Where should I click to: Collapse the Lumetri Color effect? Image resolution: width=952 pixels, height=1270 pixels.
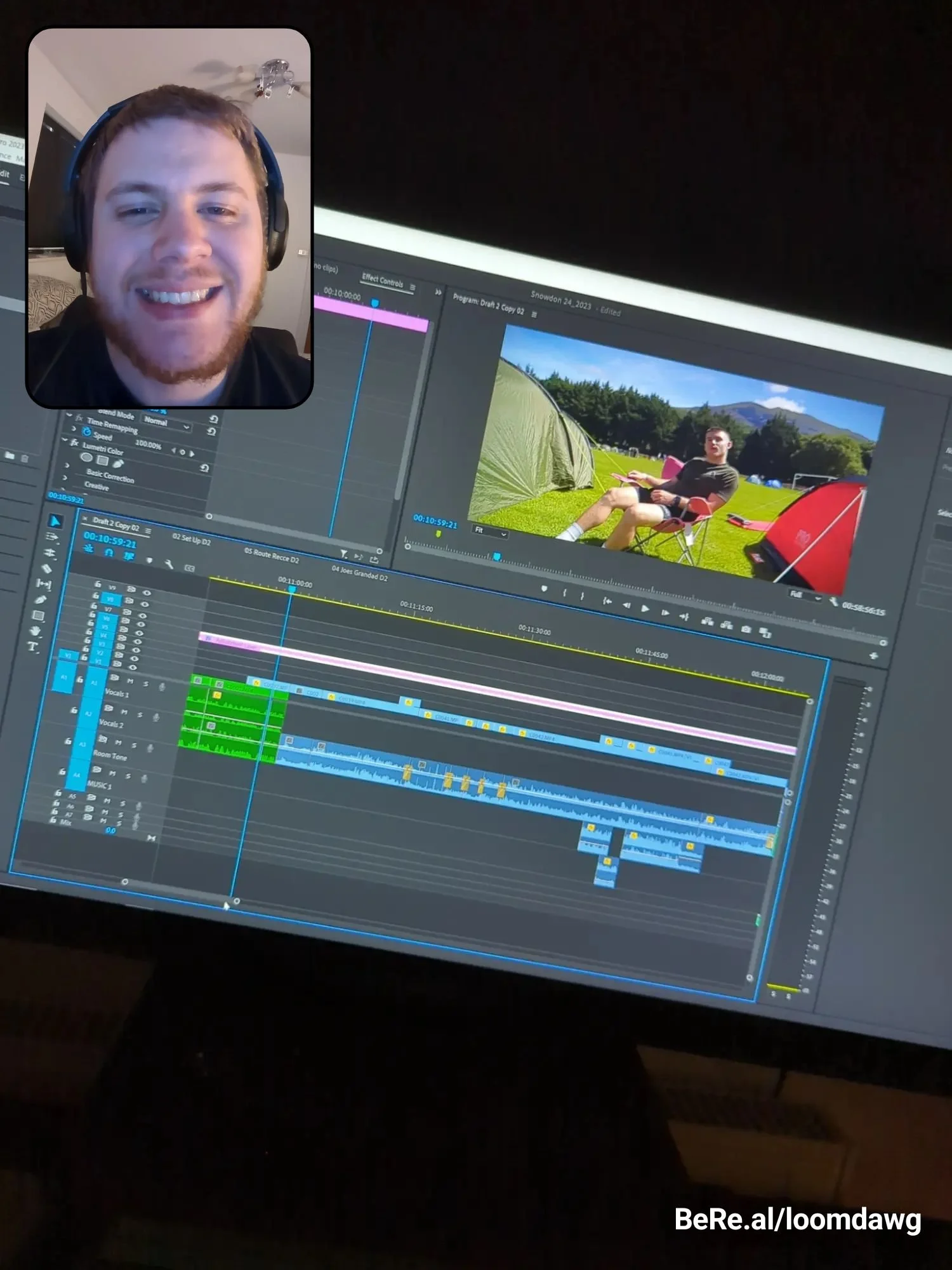(x=65, y=439)
